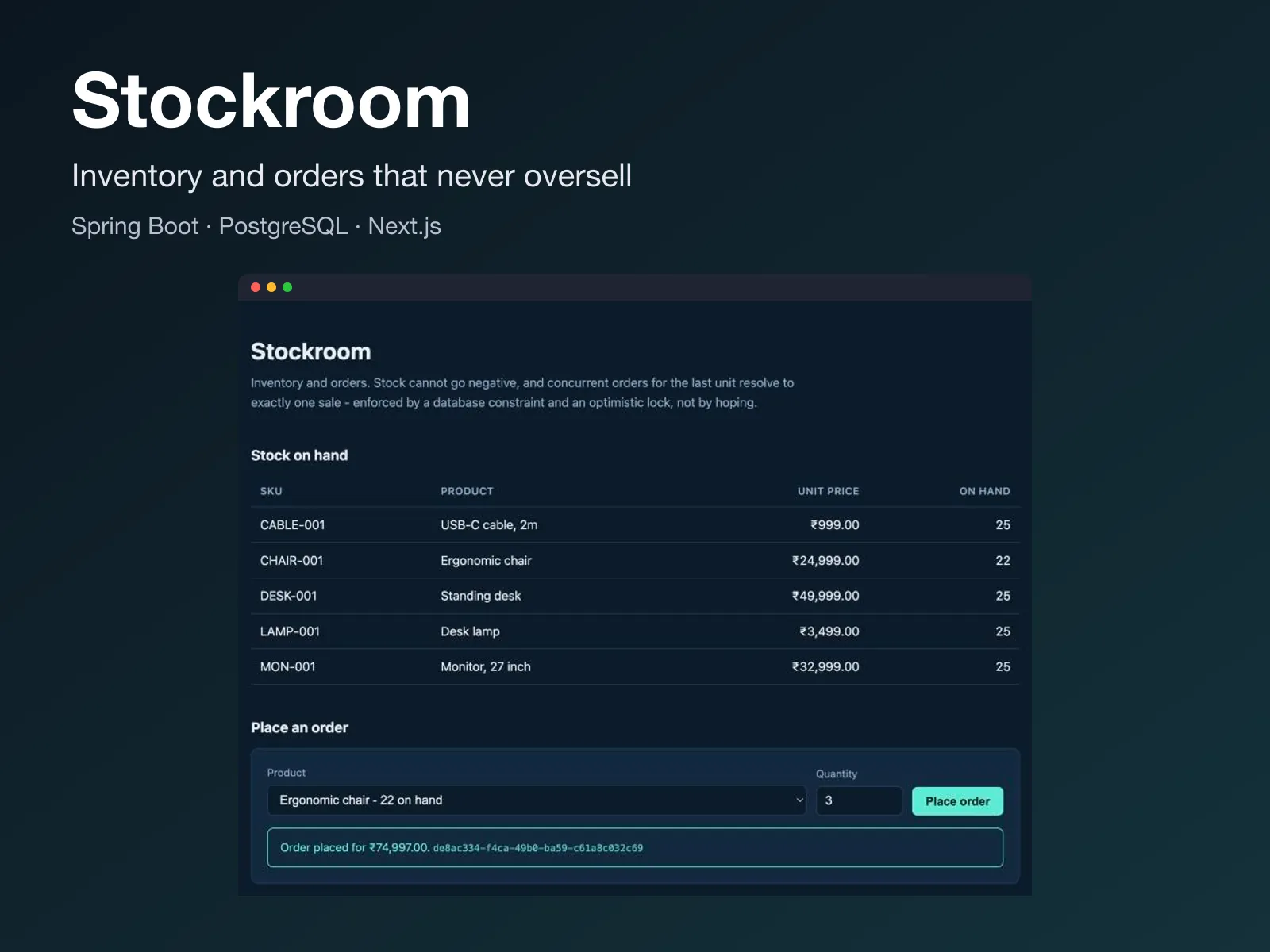Click on-hand value 25 for MON-001
1270x952 pixels.
(1003, 667)
